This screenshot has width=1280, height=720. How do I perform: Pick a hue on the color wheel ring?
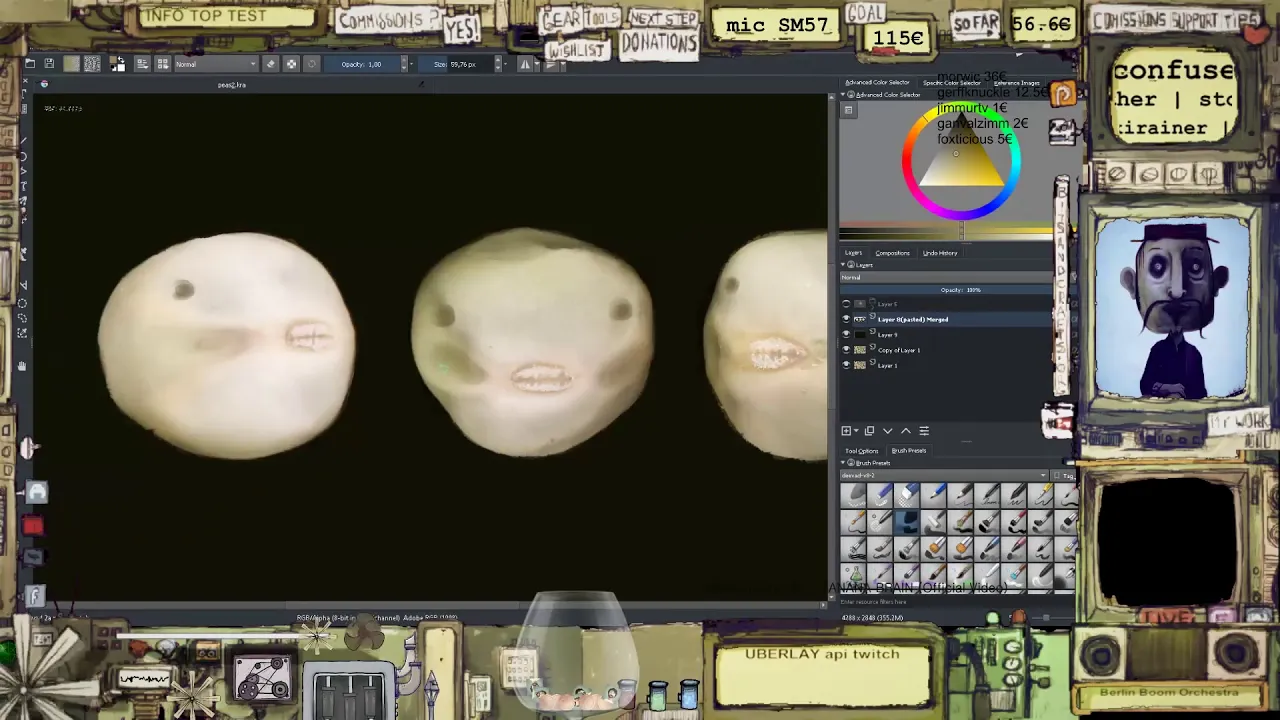coord(906,160)
